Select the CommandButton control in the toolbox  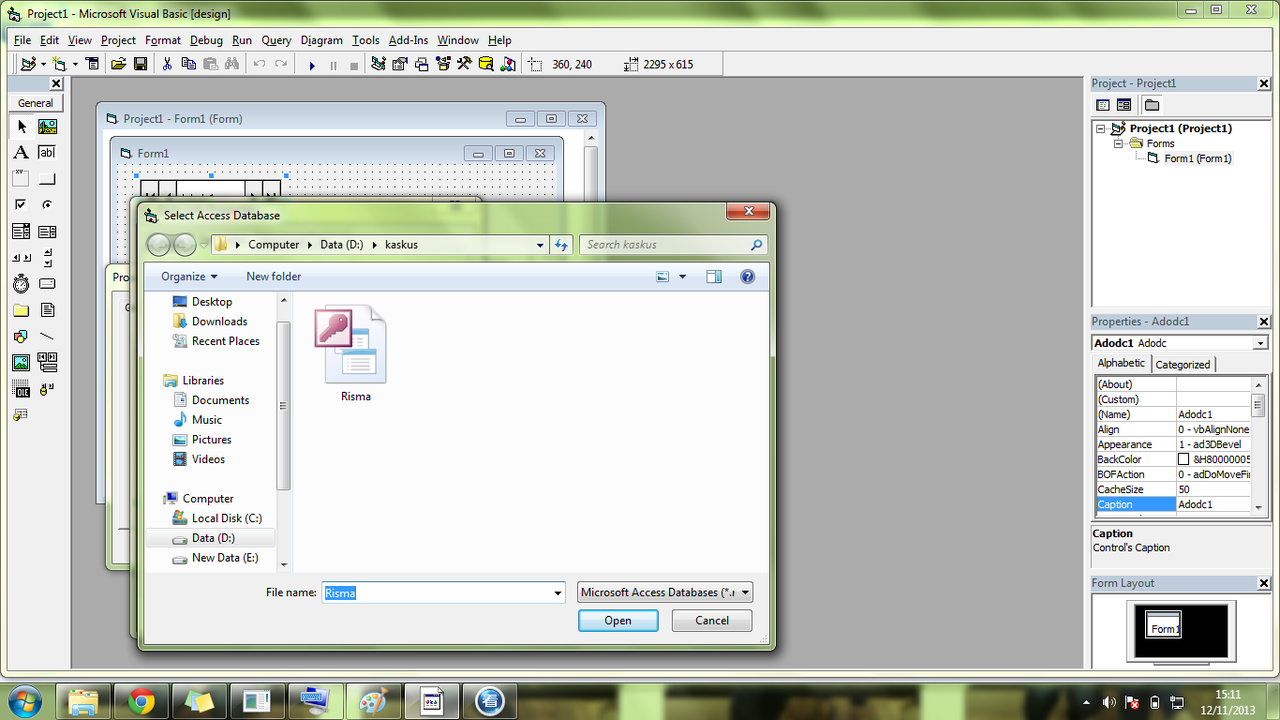pos(47,179)
